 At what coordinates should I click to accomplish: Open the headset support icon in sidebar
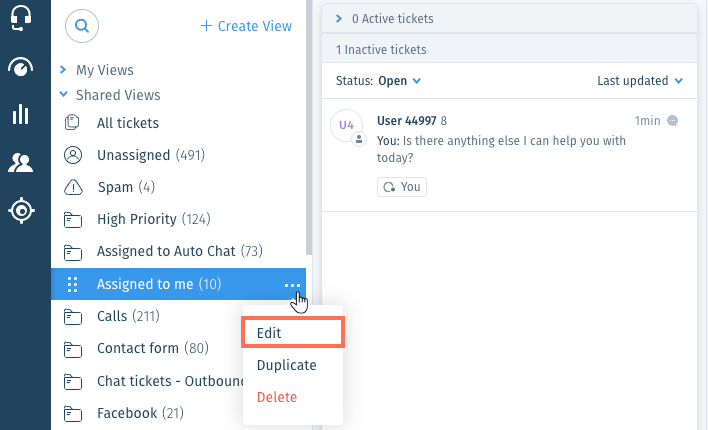21,18
